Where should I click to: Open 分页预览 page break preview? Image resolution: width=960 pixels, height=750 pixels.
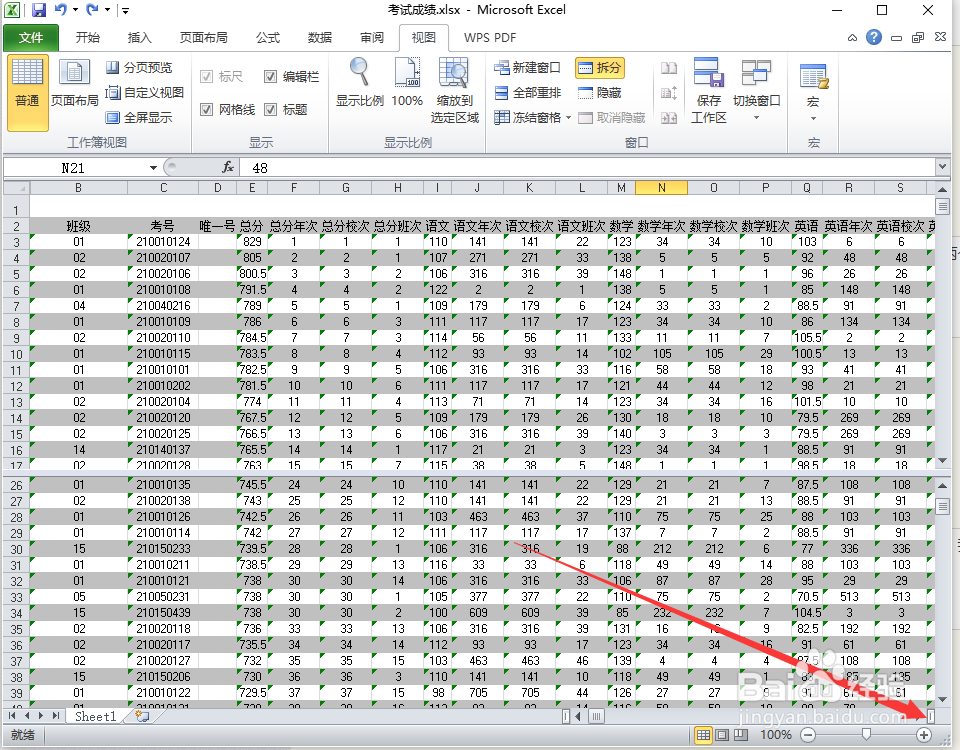[x=139, y=67]
